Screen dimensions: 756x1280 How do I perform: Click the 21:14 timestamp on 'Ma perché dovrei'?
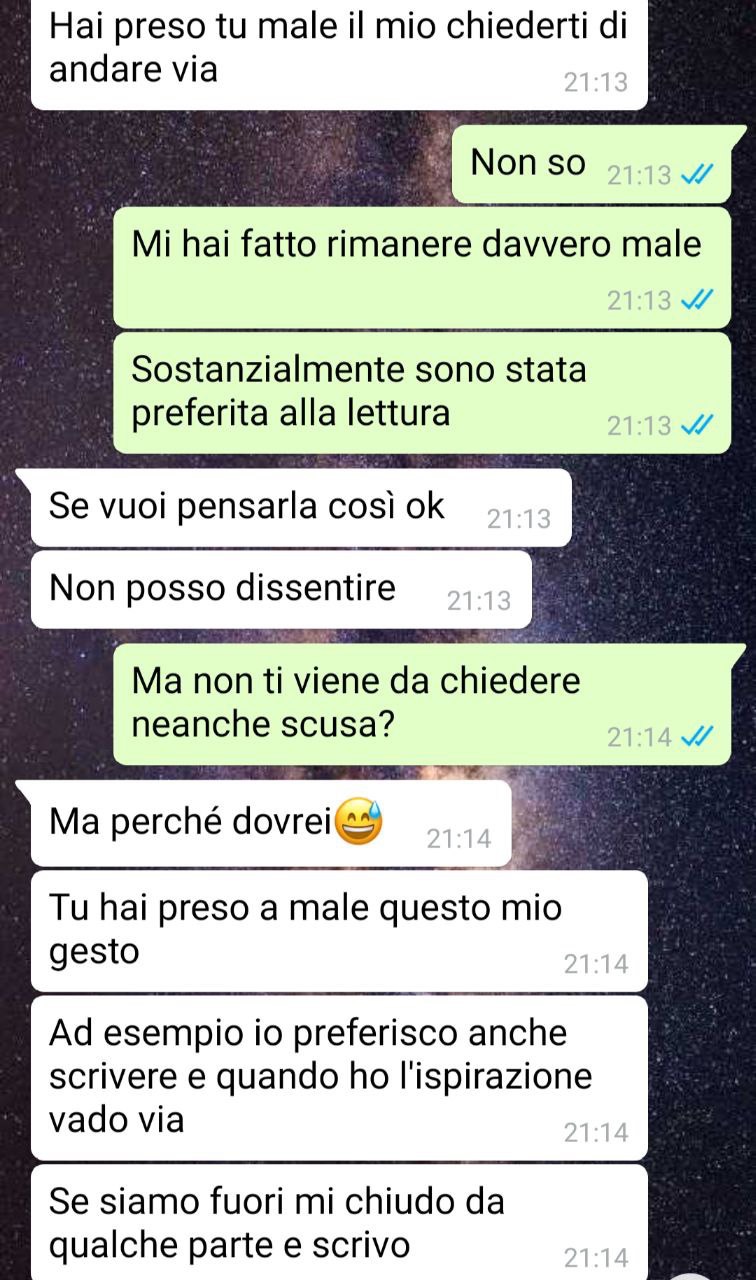click(459, 839)
